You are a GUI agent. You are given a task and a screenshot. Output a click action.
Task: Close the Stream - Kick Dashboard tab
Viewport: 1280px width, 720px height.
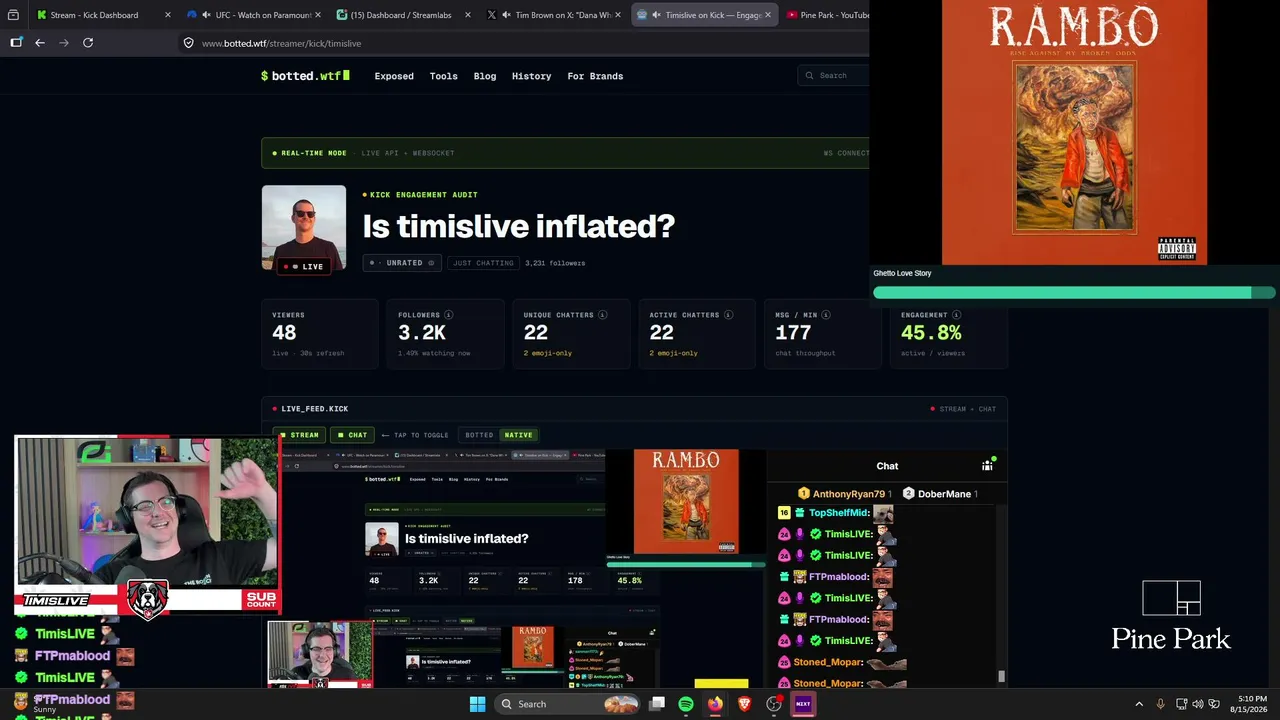click(x=167, y=15)
